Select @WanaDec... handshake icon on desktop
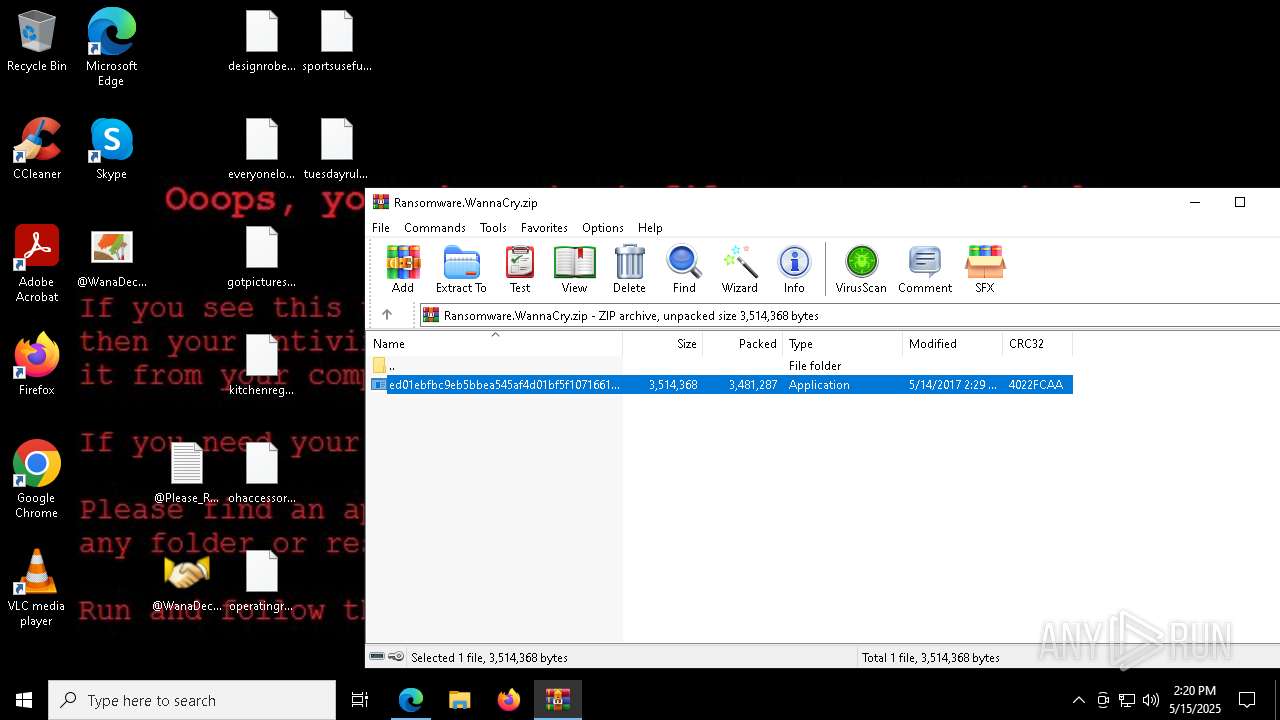 click(187, 583)
